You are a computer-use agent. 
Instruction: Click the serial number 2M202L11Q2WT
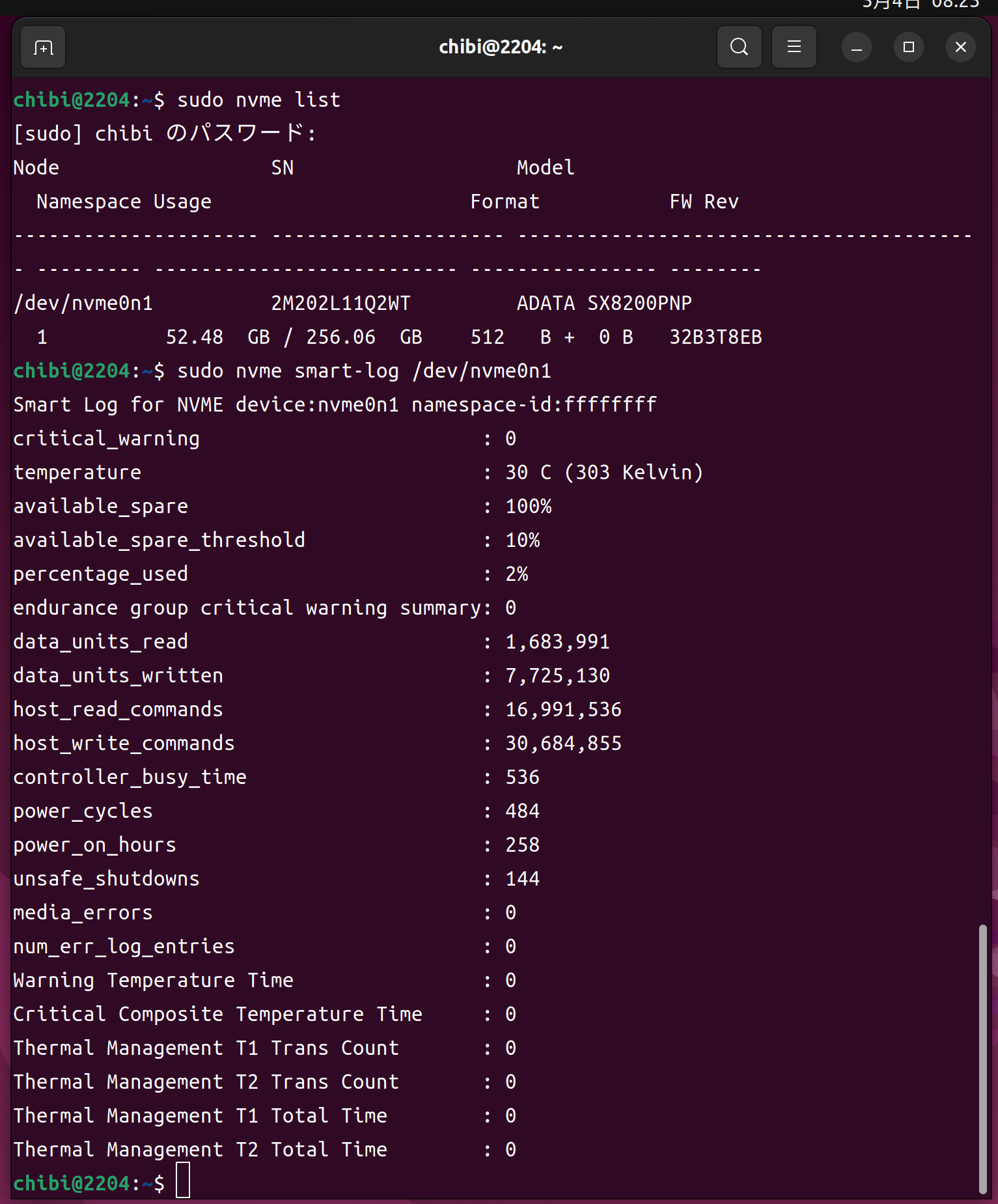[x=340, y=303]
